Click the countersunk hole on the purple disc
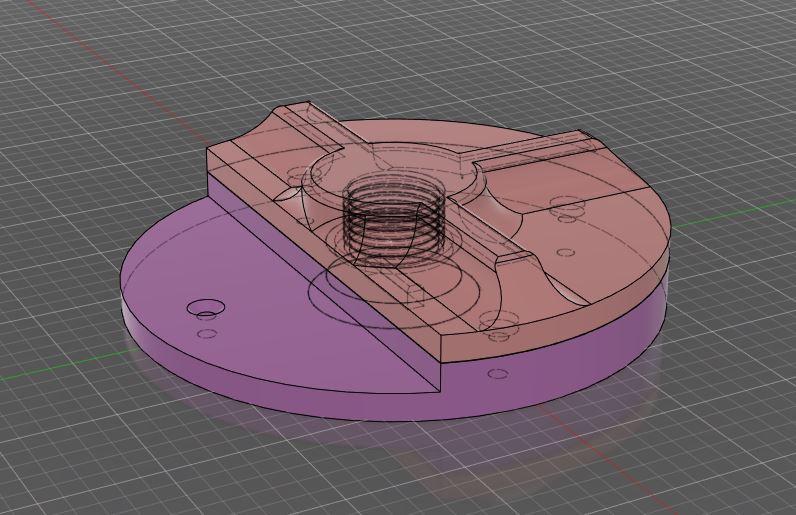796x515 pixels. tap(206, 308)
